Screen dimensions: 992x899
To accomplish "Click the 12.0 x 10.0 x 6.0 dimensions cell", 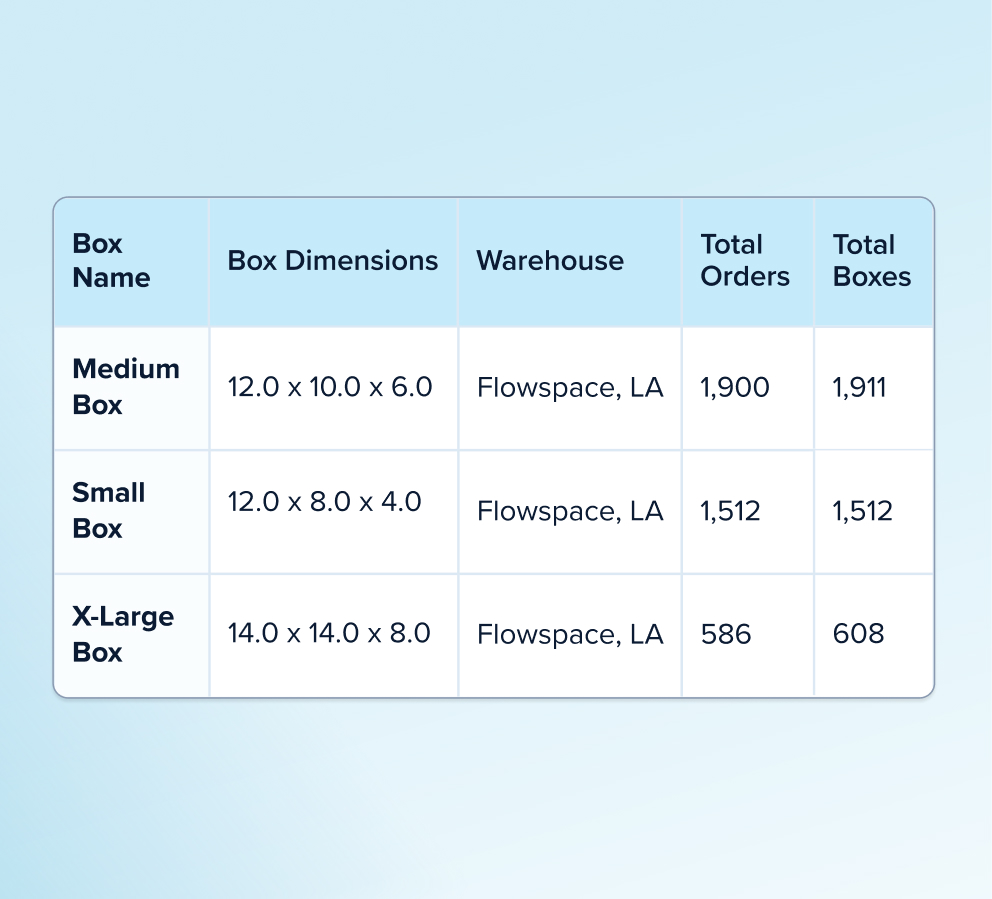I will pos(330,387).
